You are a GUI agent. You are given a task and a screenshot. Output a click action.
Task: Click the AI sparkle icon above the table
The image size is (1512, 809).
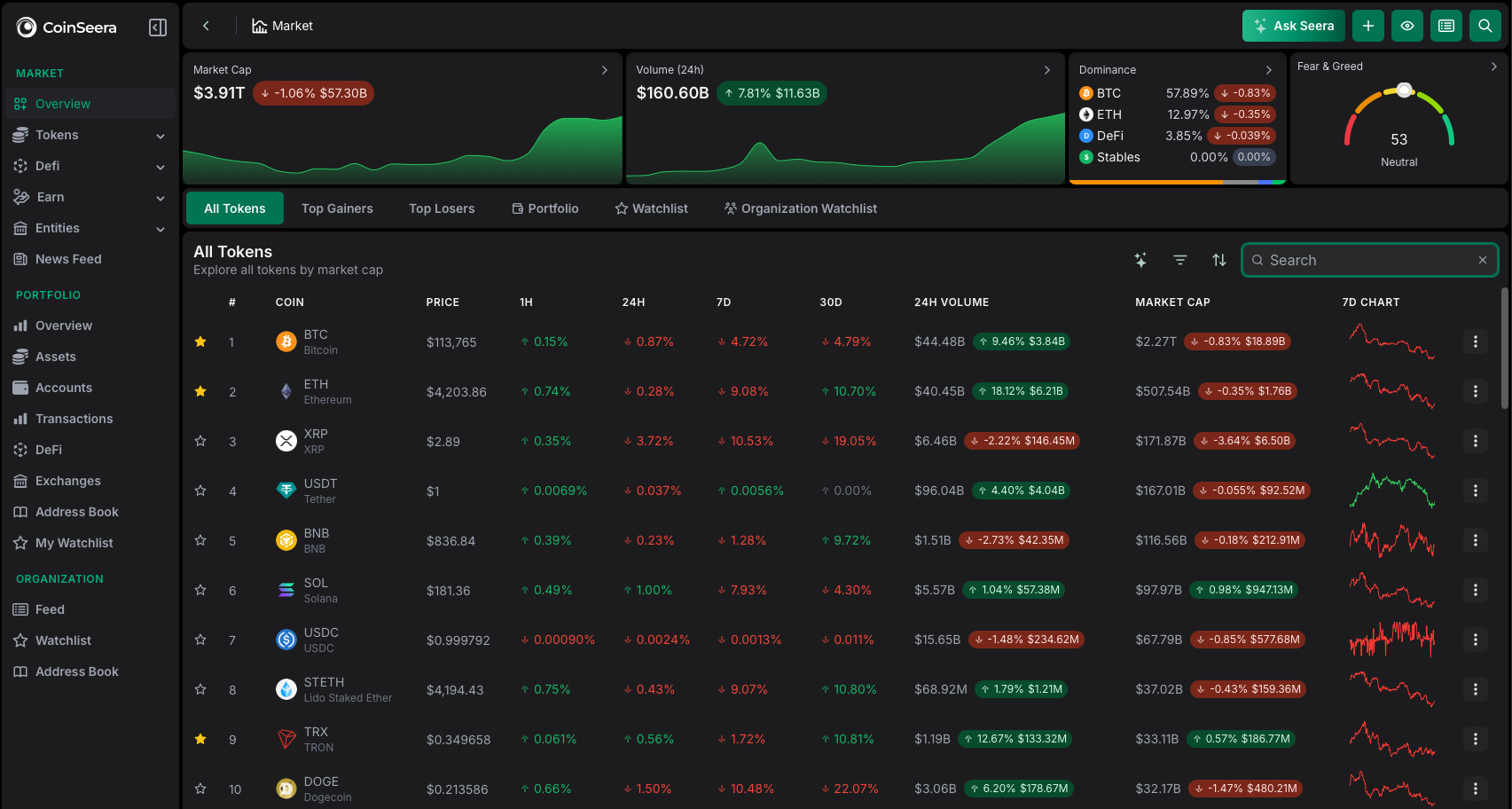point(1141,260)
